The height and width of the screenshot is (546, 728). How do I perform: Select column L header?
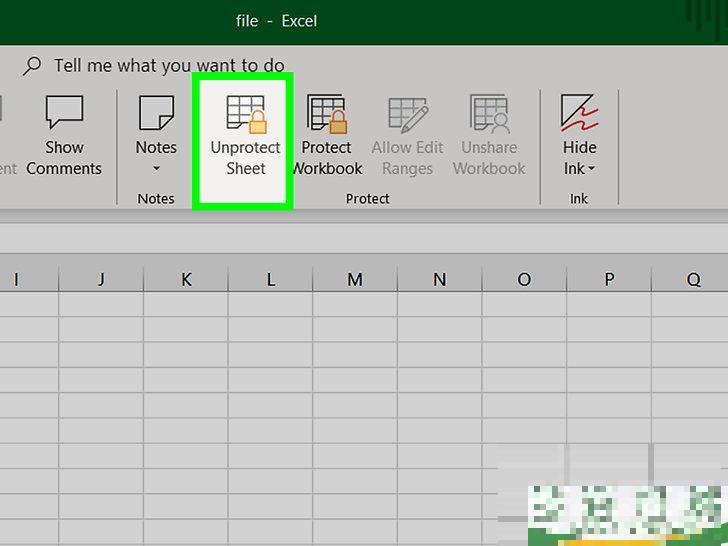coord(270,280)
